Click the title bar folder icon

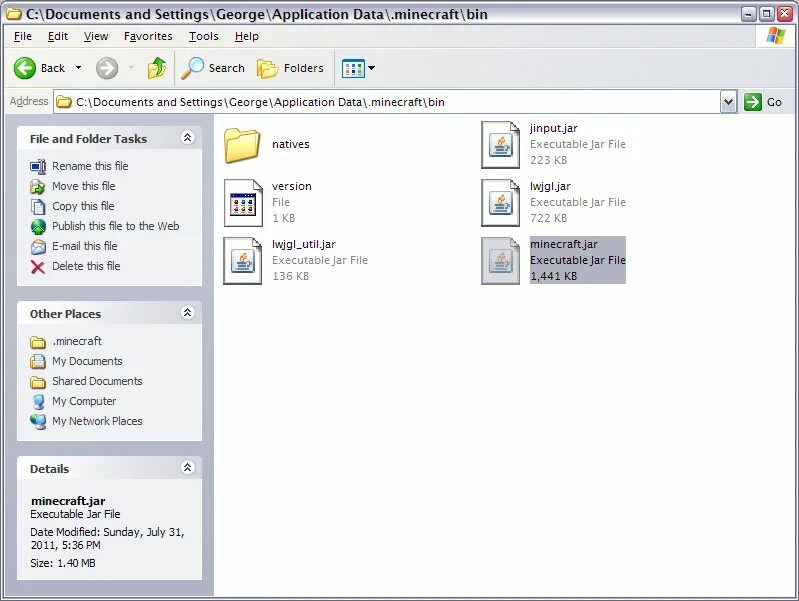coord(14,14)
